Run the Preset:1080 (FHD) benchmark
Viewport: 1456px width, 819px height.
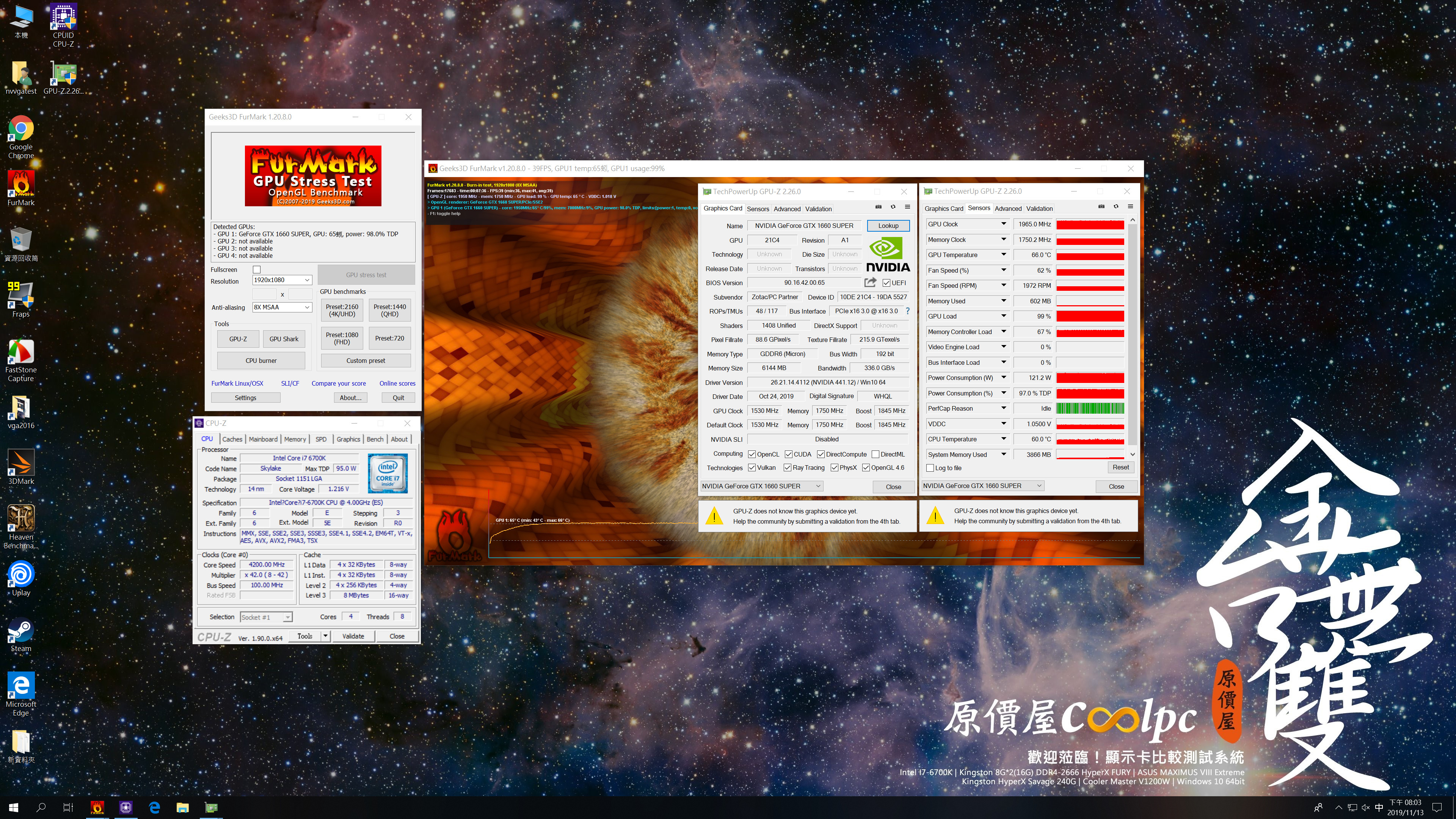tap(342, 338)
